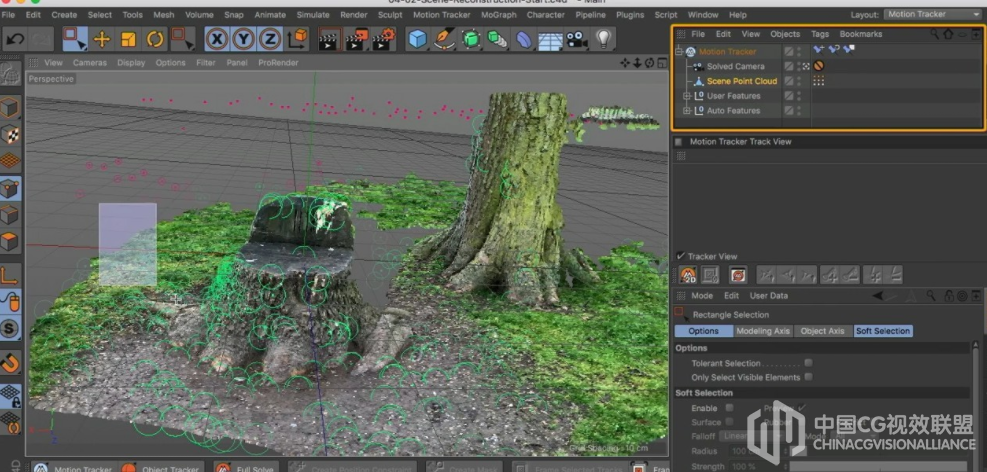The height and width of the screenshot is (472, 987).
Task: Click the Bend deformer icon
Action: click(x=524, y=40)
